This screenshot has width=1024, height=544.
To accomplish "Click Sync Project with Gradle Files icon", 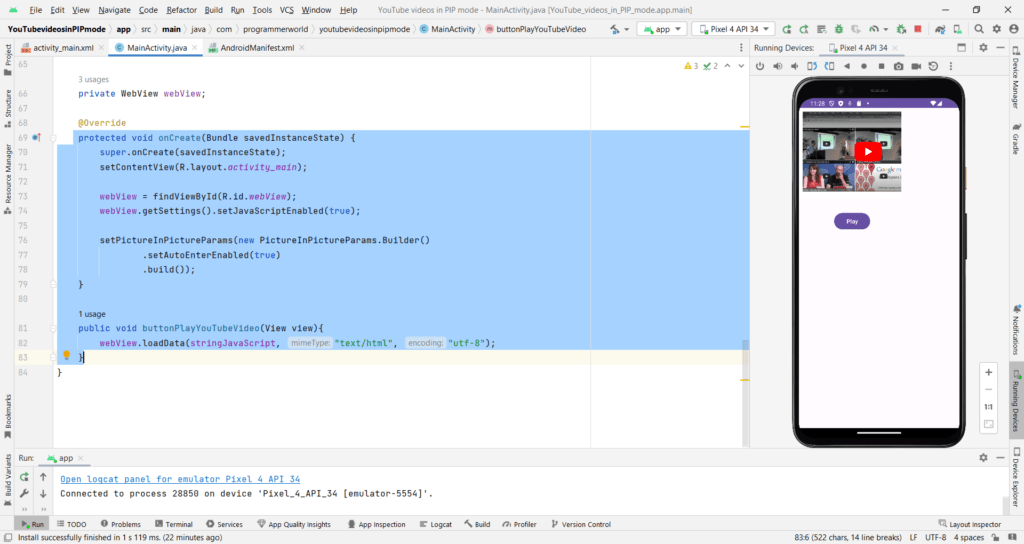I will pyautogui.click(x=940, y=29).
